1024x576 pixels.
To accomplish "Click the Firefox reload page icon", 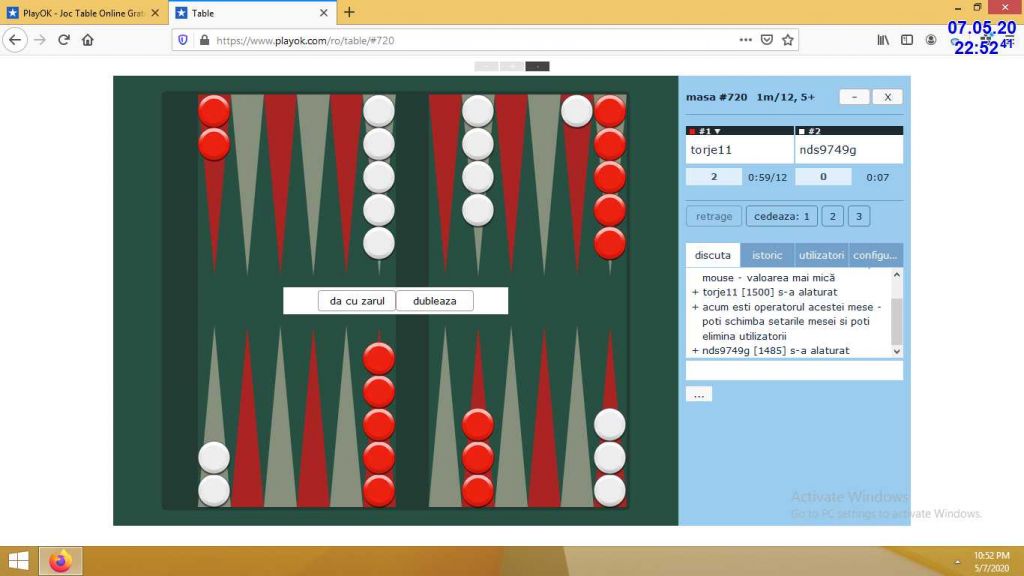I will coord(64,40).
